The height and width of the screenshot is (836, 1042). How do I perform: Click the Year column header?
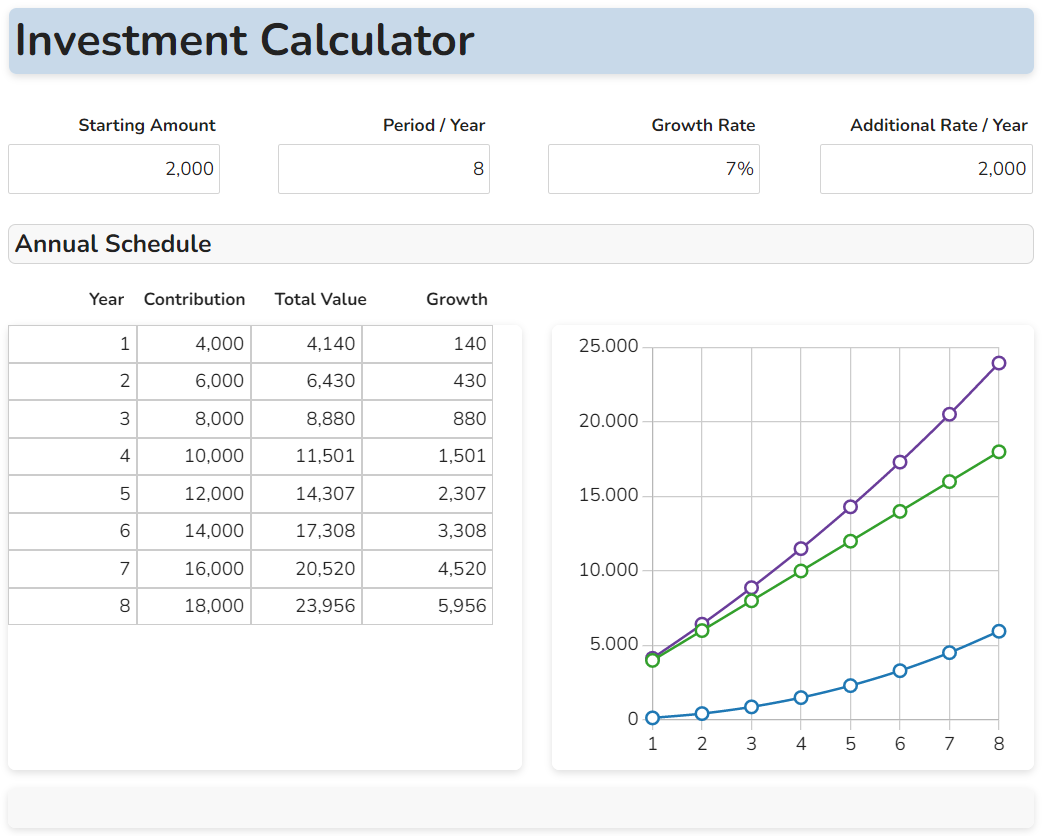[x=106, y=299]
